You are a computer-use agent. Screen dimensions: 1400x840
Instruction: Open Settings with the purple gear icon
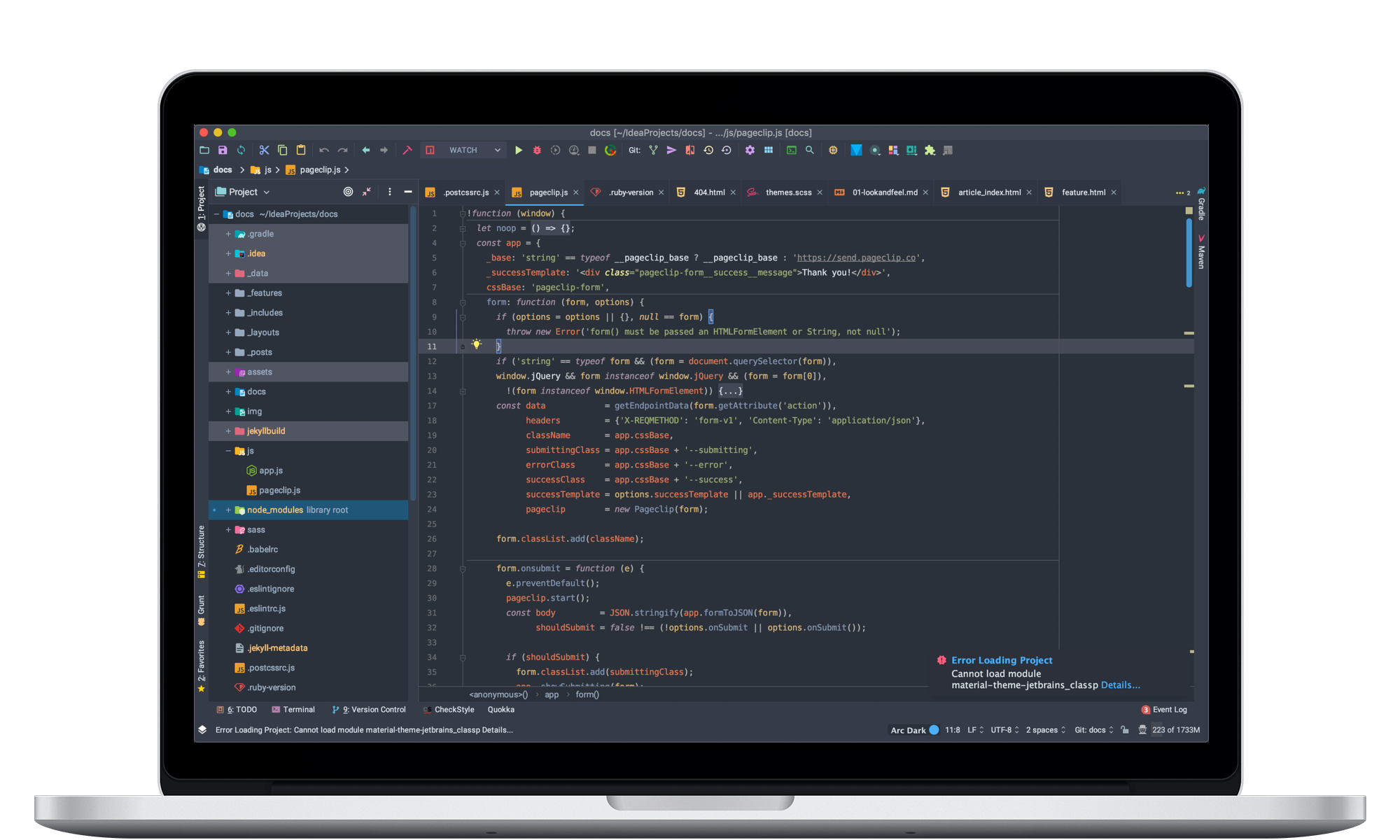click(x=750, y=150)
